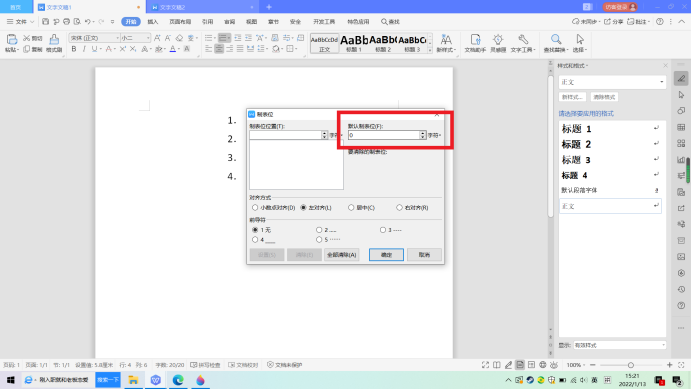The image size is (692, 389).
Task: Click the Cut scissors icon
Action: 26,38
